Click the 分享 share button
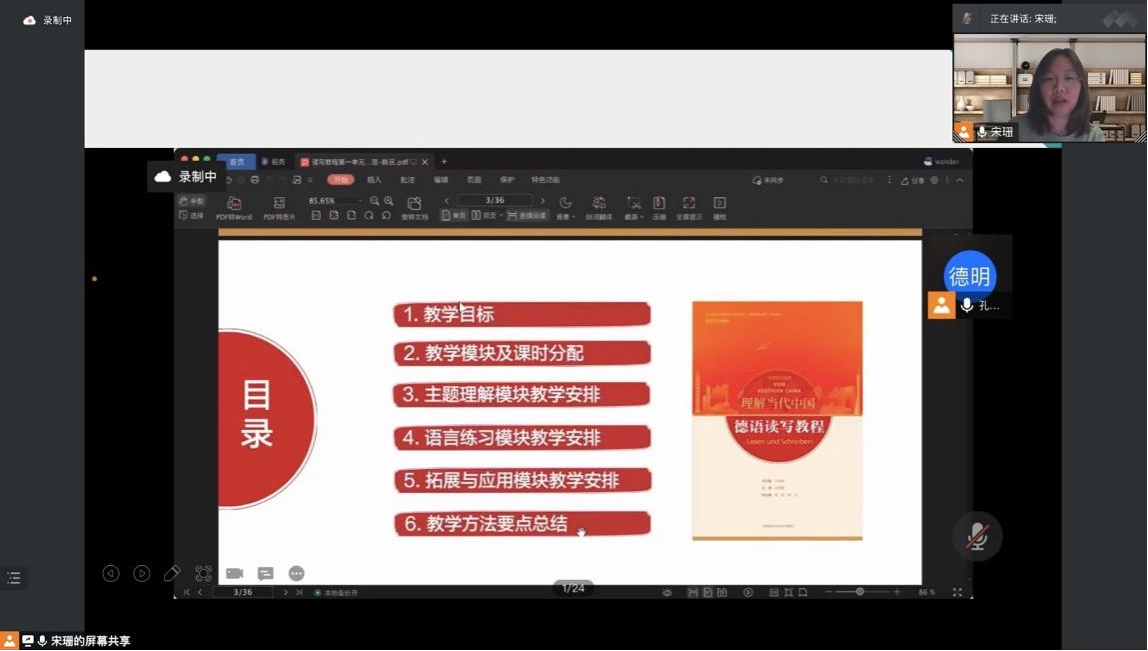 pyautogui.click(x=912, y=181)
